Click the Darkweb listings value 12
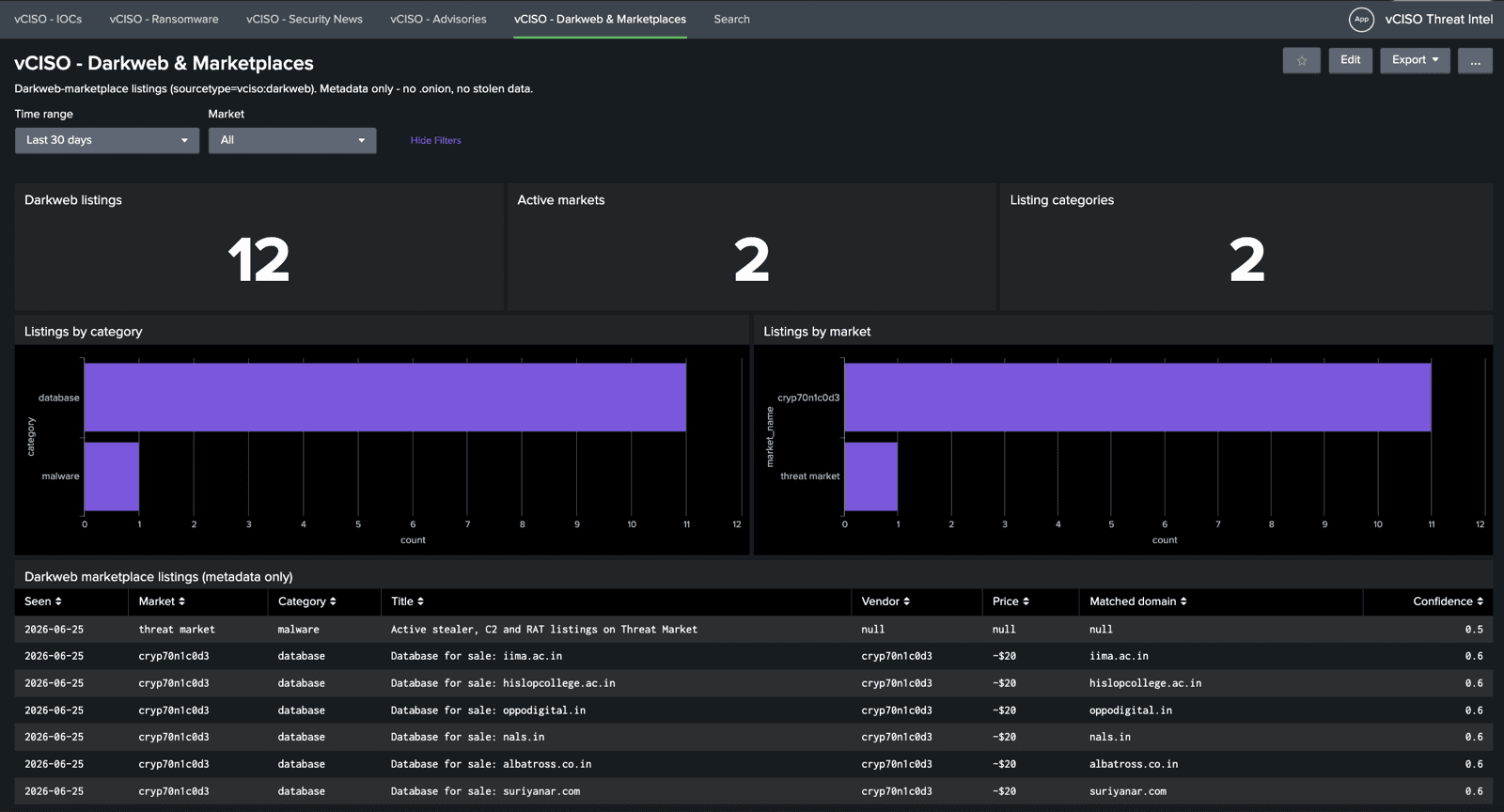1504x812 pixels. coord(258,260)
